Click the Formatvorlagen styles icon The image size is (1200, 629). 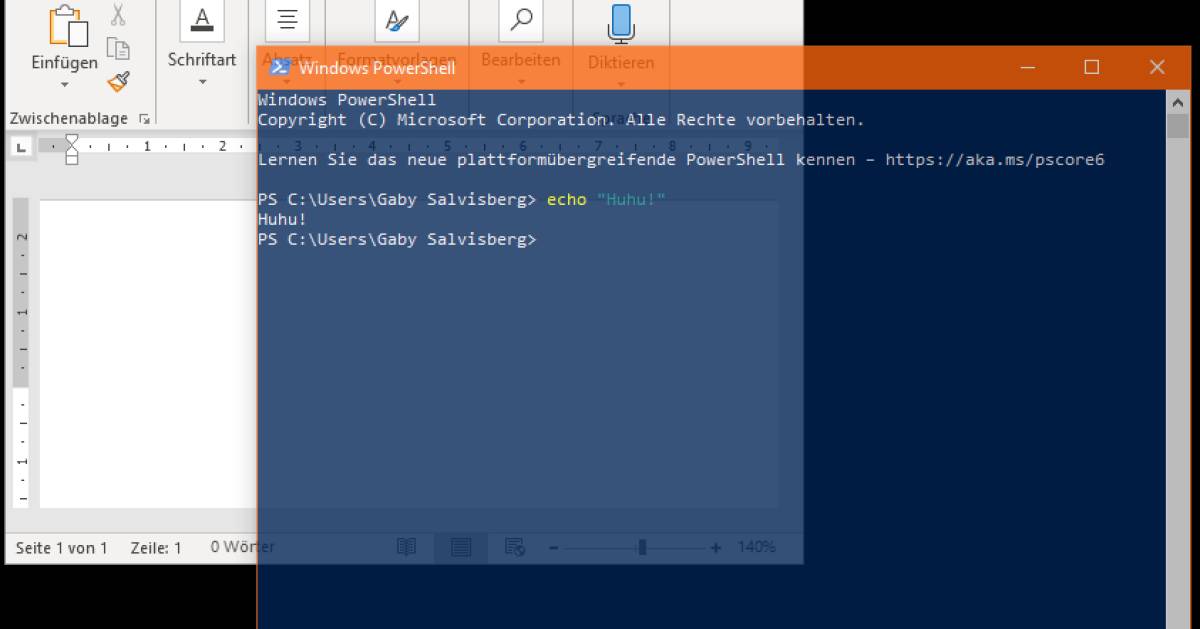point(396,20)
